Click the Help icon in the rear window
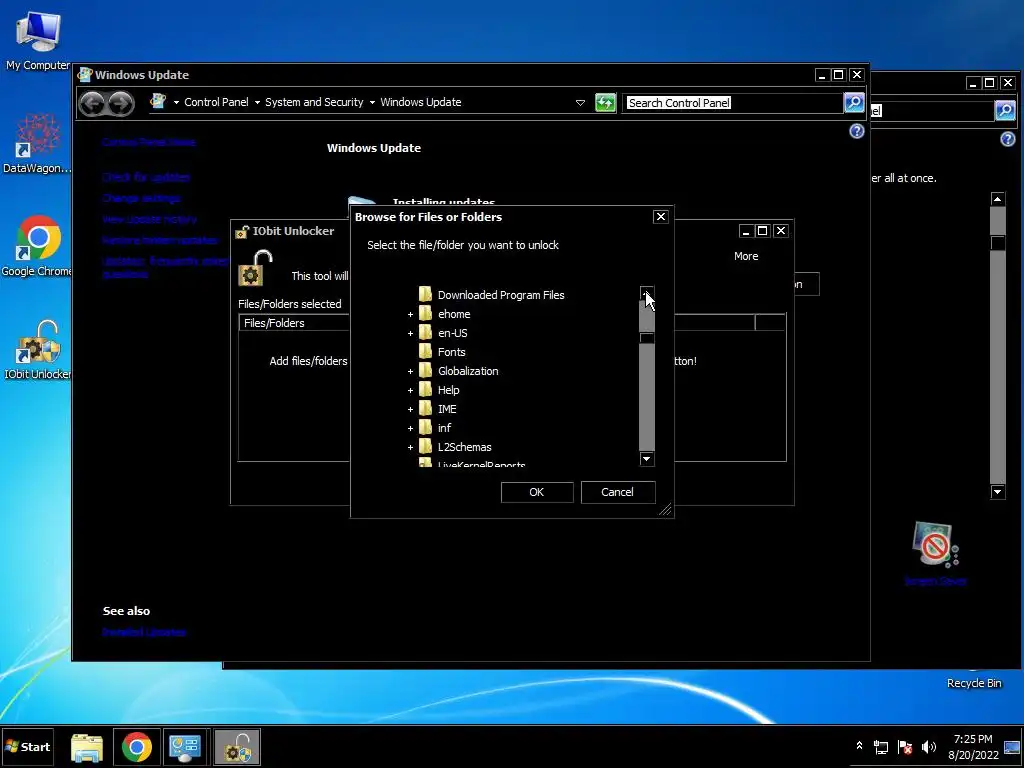This screenshot has height=768, width=1024. [1008, 138]
